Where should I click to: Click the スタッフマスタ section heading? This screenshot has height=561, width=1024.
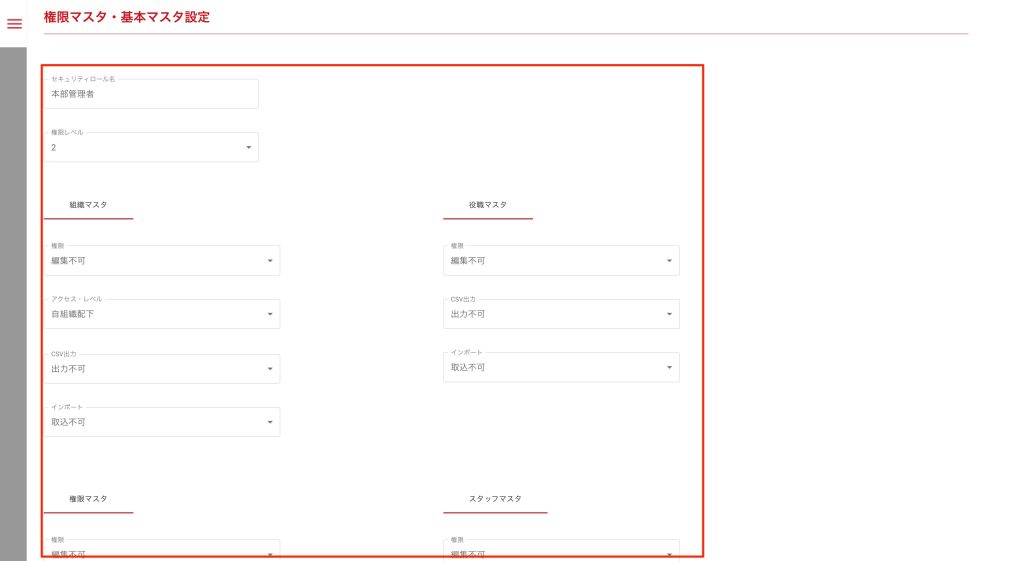click(495, 499)
